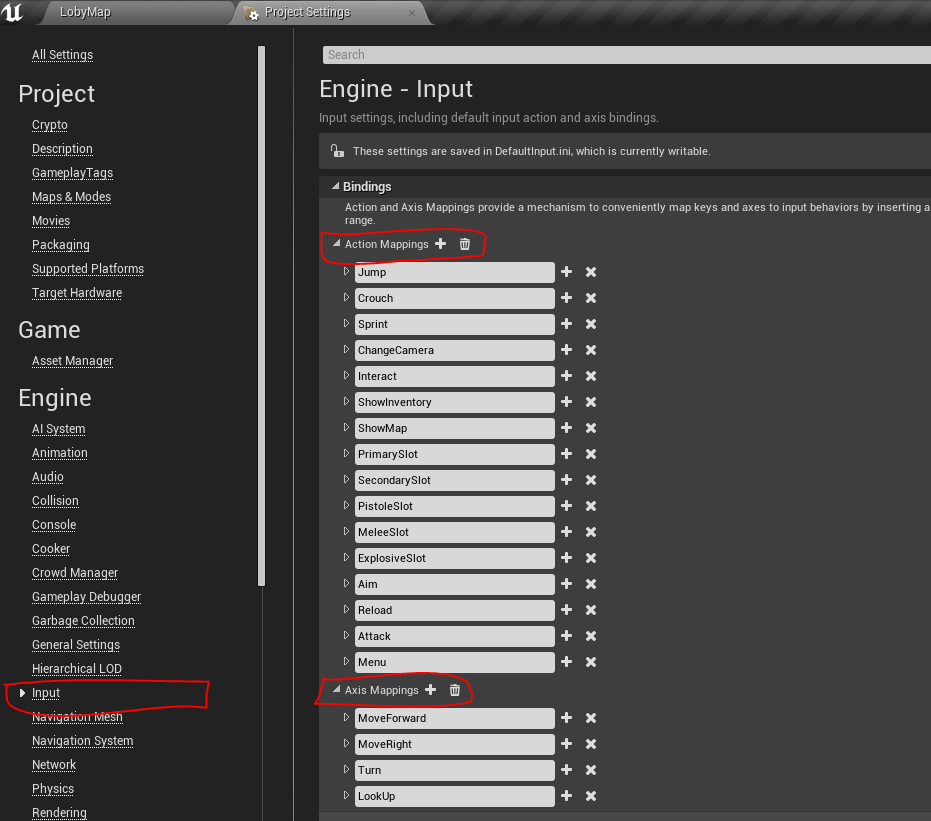Edit the ShowMap action name field
Viewport: 931px width, 821px height.
(x=455, y=428)
